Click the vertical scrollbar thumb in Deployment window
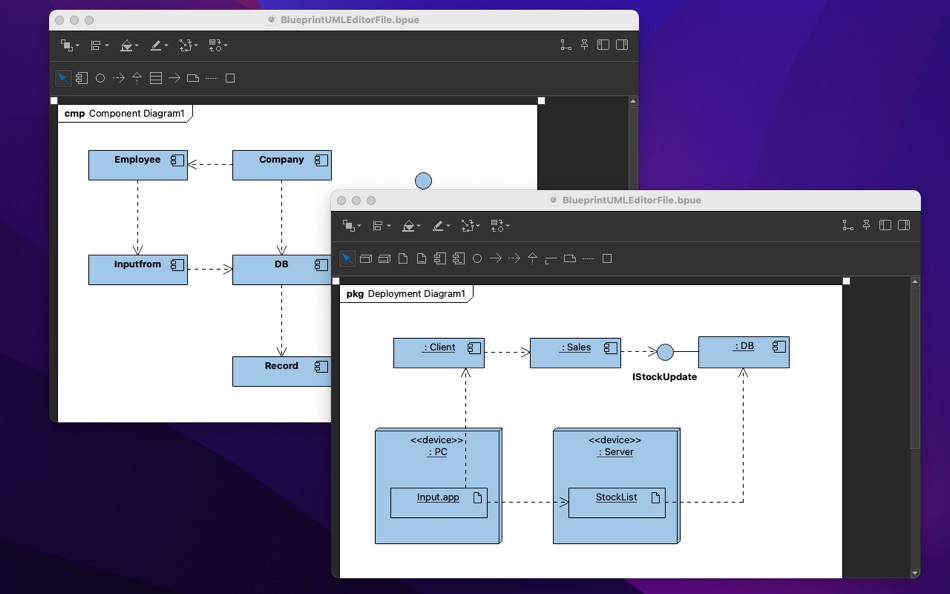This screenshot has height=594, width=950. pos(915,367)
